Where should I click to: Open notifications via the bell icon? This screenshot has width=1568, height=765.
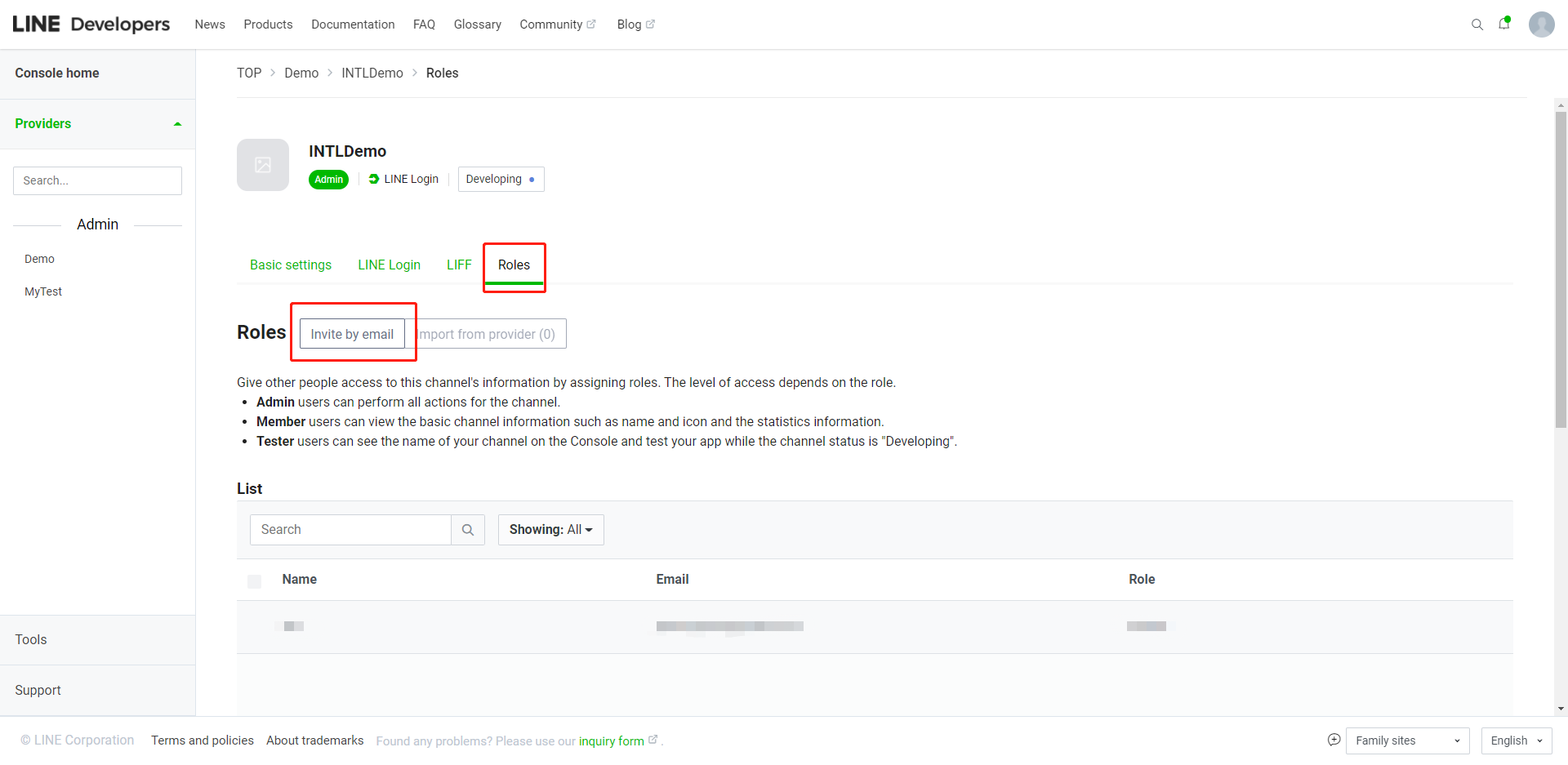click(1505, 24)
